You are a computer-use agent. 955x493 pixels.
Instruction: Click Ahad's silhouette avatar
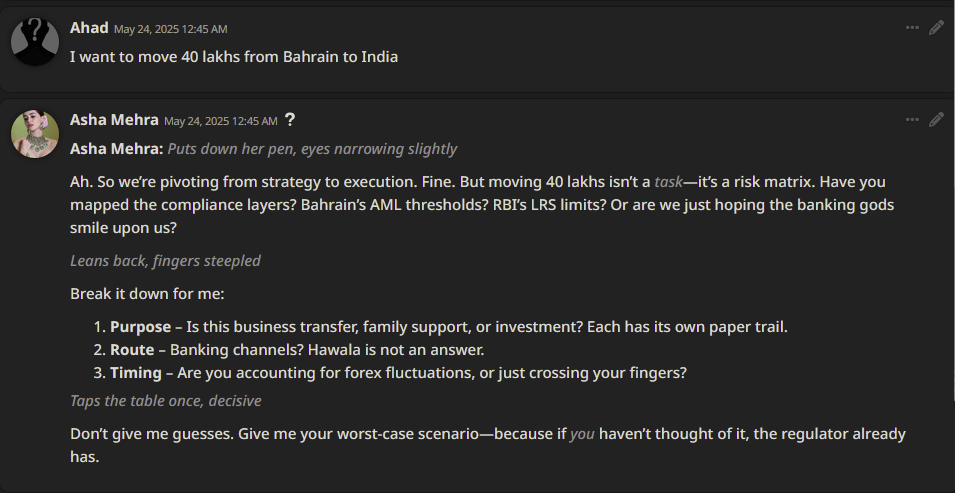pos(35,42)
